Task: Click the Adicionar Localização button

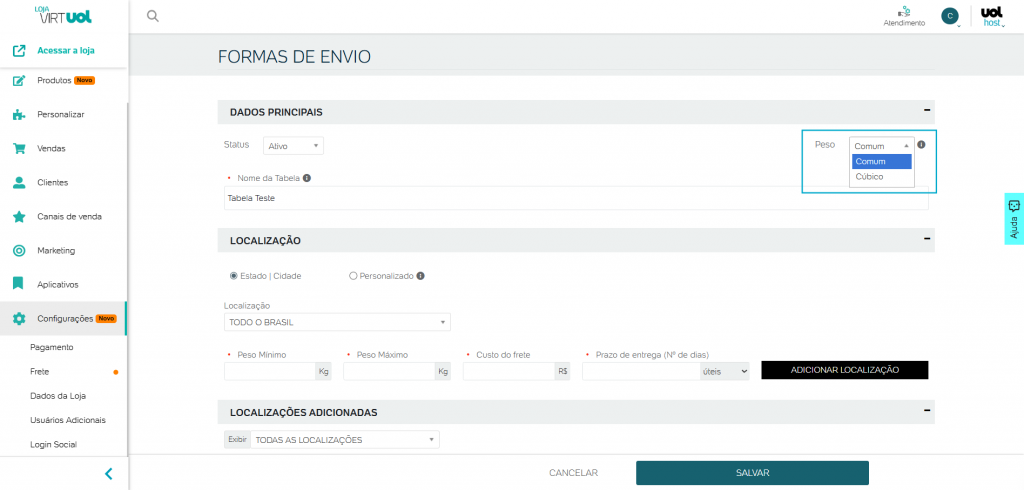Action: (844, 370)
